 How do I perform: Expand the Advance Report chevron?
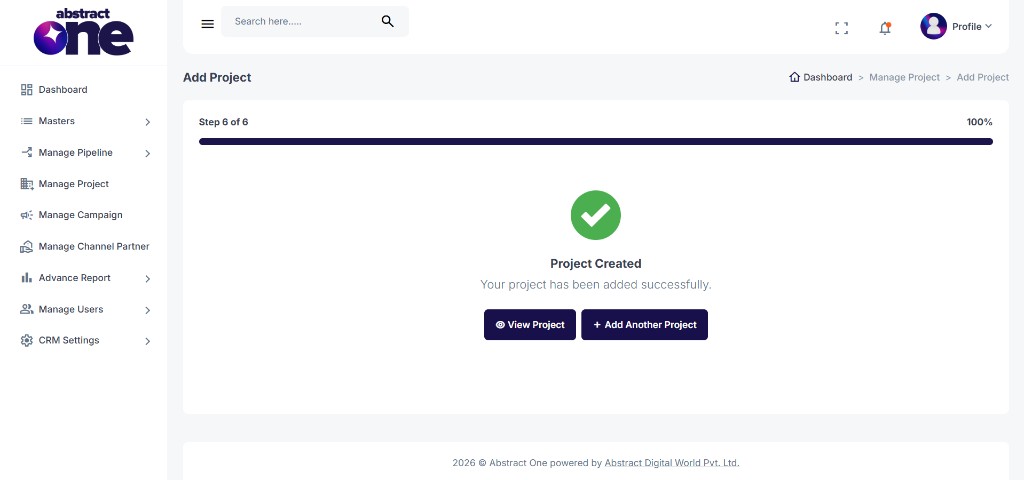point(148,279)
